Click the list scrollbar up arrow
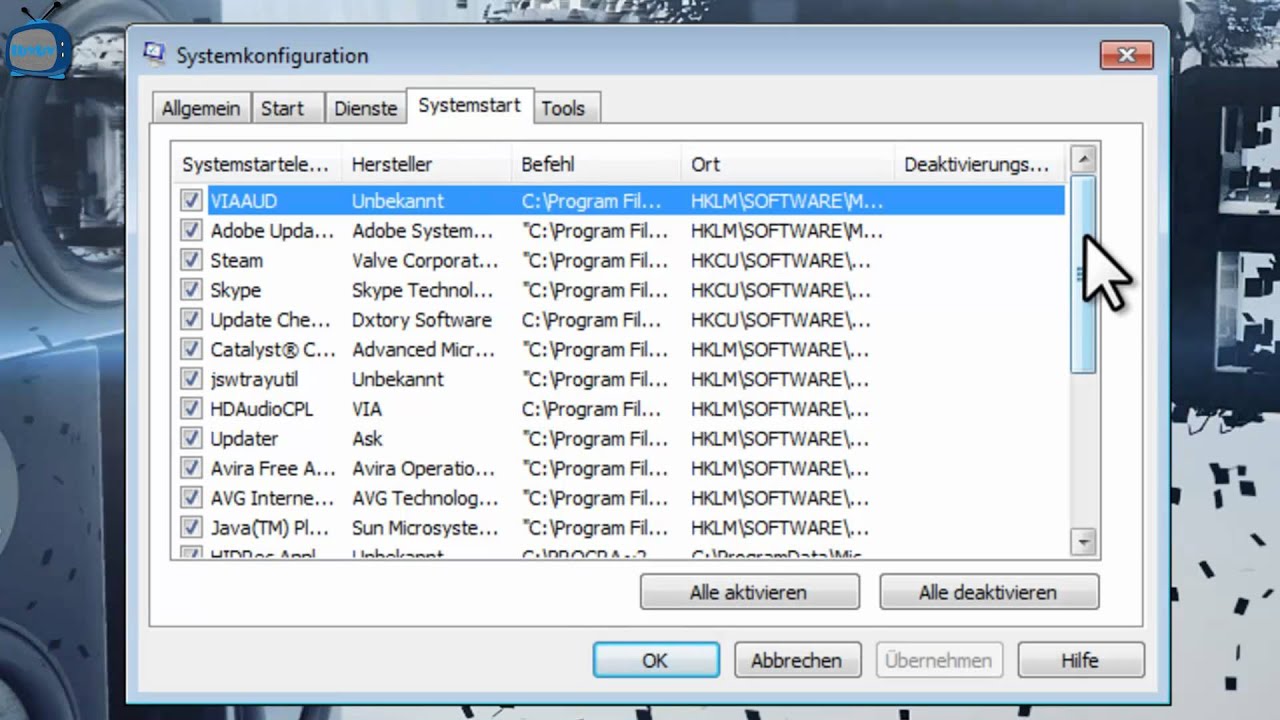This screenshot has width=1280, height=720. 1083,159
